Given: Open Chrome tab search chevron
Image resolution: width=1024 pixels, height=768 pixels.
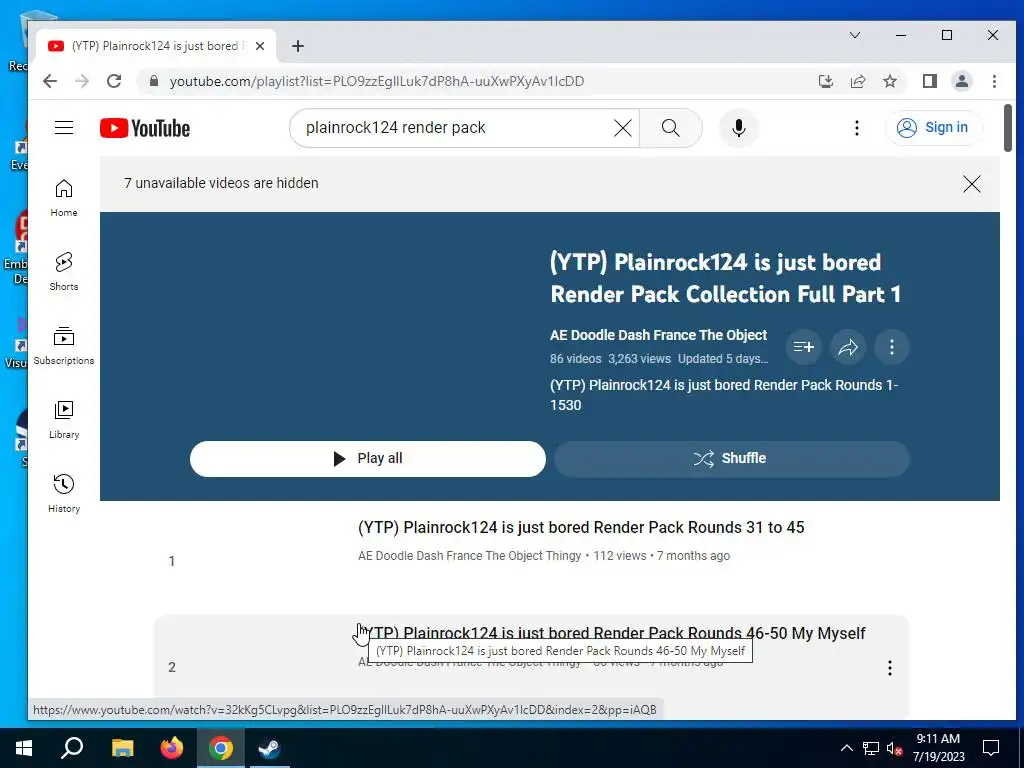Looking at the screenshot, I should (x=855, y=35).
